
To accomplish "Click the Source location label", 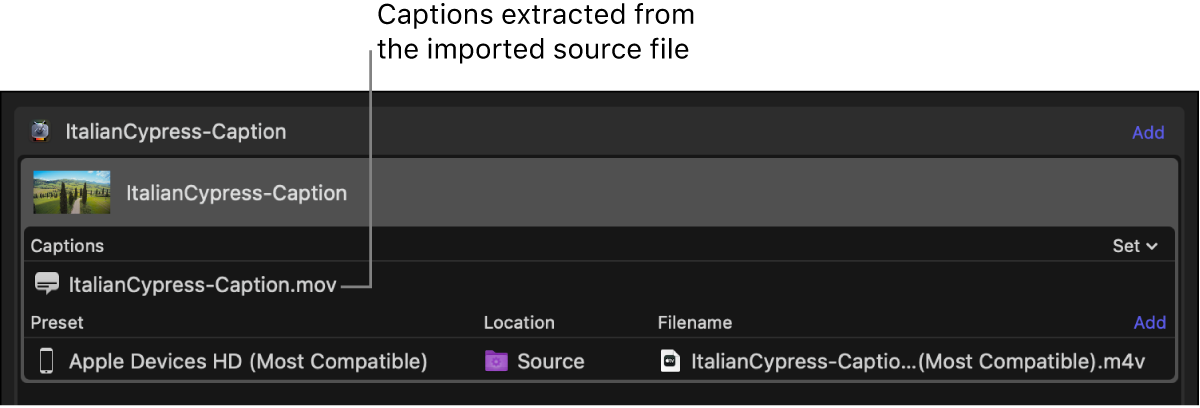I will [x=550, y=361].
